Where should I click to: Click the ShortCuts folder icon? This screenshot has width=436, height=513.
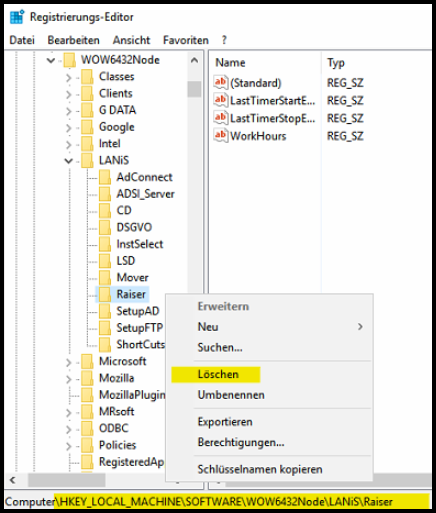(x=105, y=345)
